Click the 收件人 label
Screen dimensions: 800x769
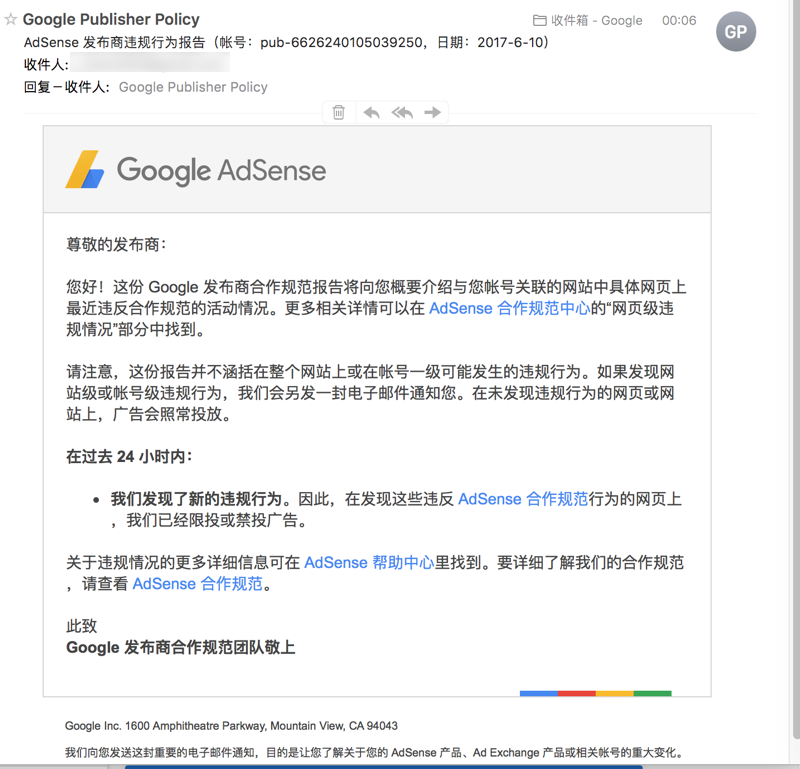coord(46,65)
